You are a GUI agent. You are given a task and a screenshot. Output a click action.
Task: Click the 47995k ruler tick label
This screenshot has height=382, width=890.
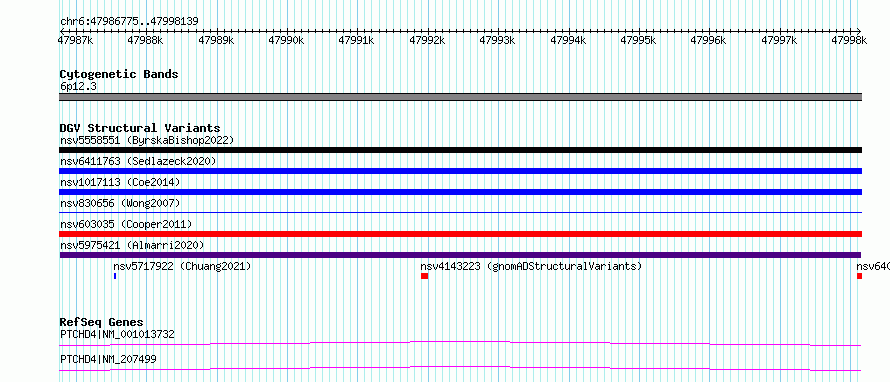[638, 40]
